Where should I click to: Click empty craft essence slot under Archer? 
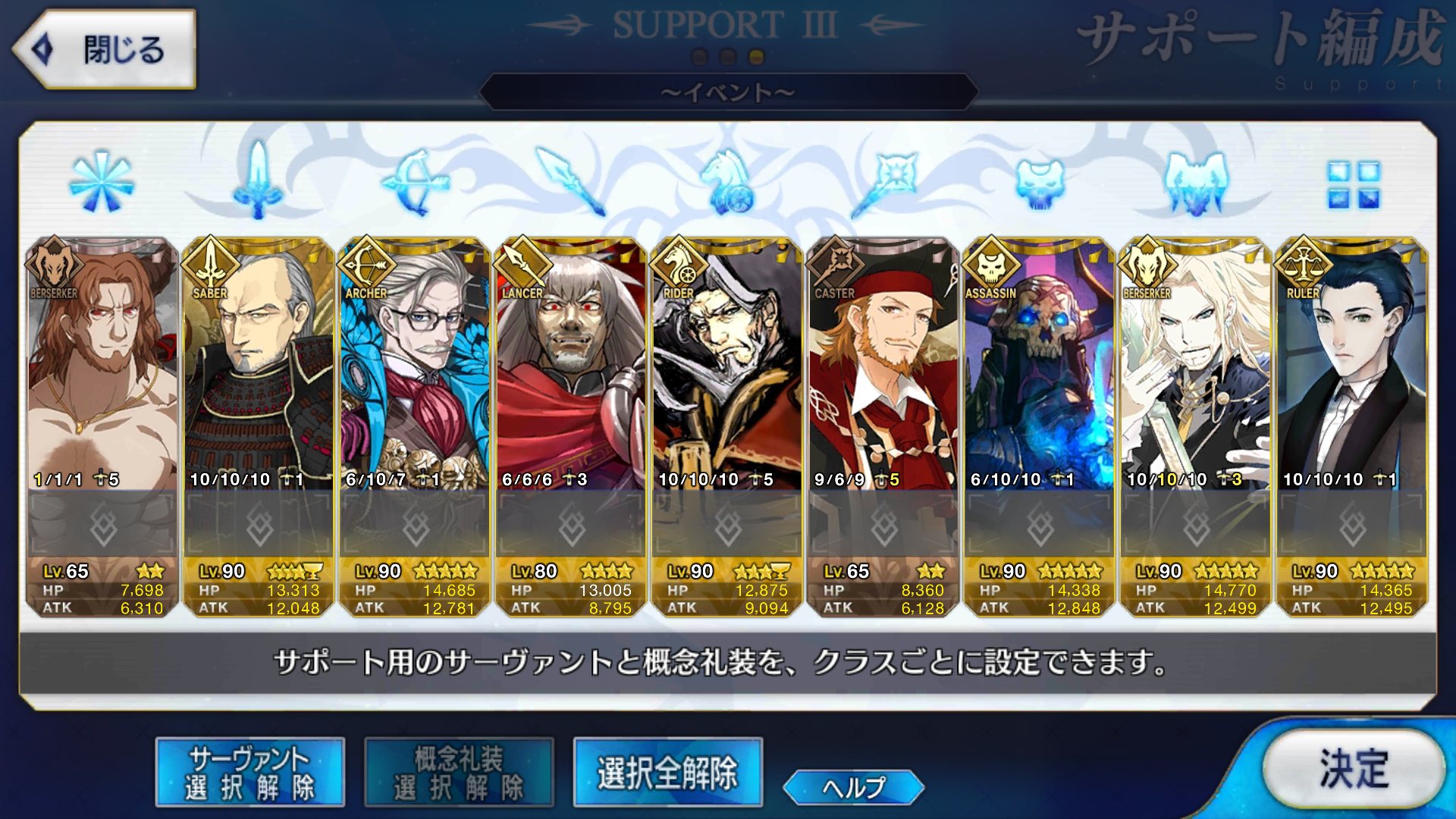pyautogui.click(x=415, y=525)
